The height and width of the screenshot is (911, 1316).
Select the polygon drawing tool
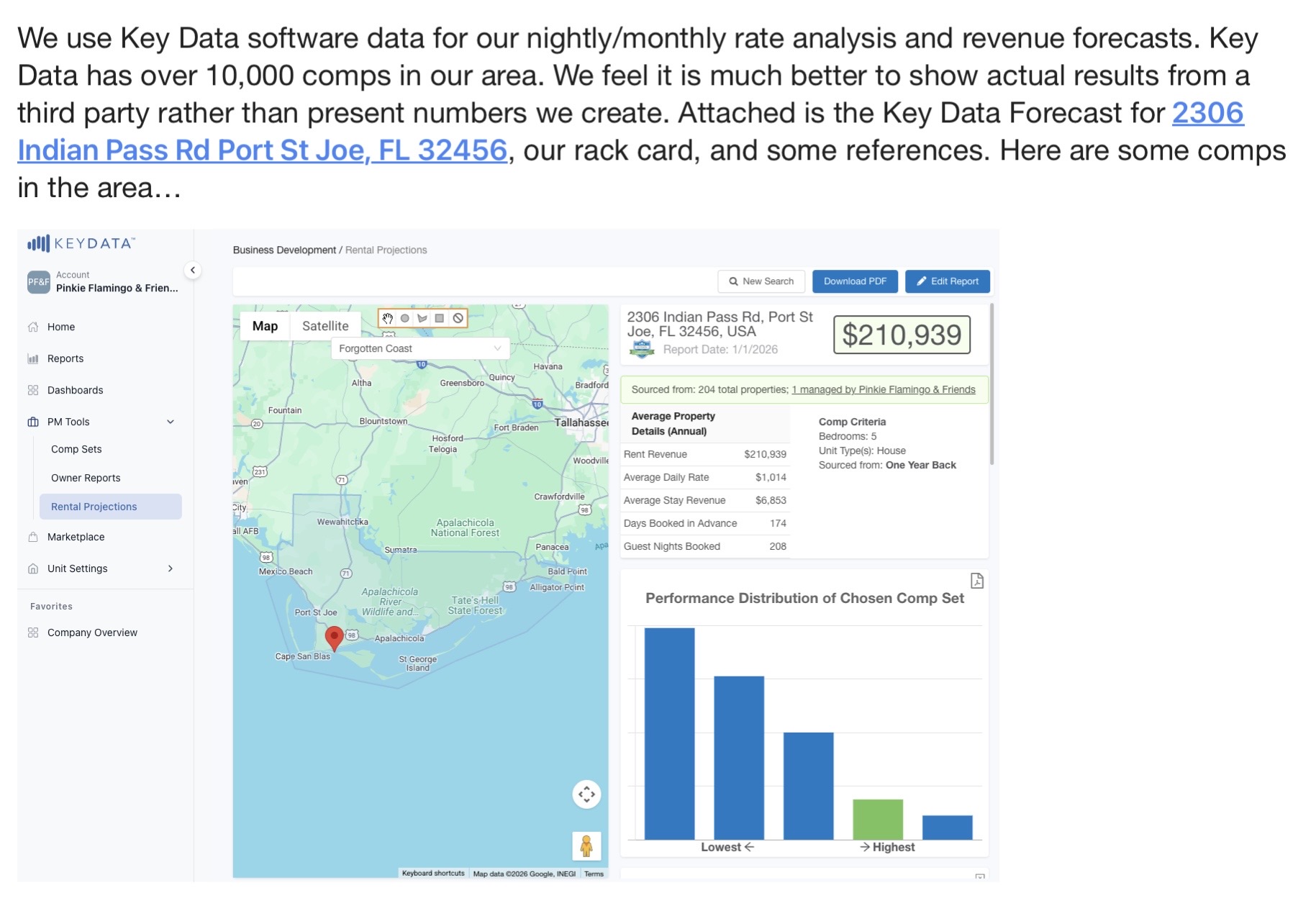coord(422,318)
